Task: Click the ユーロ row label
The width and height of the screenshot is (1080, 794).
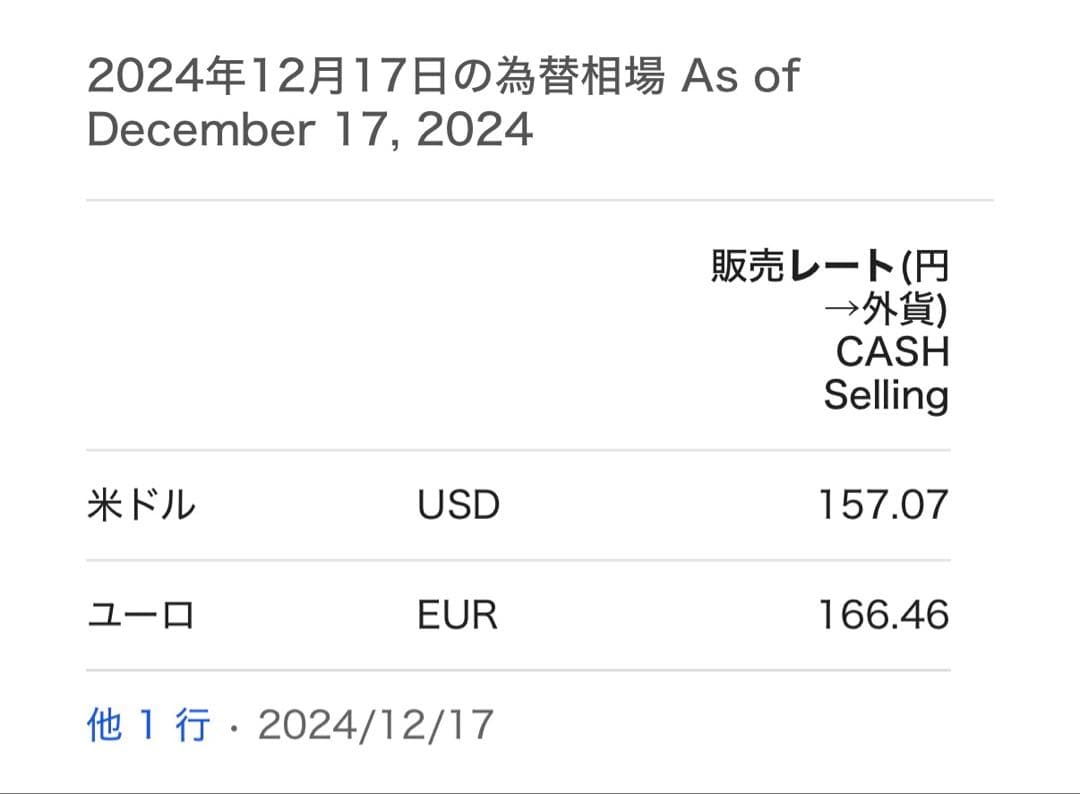Action: coord(141,615)
